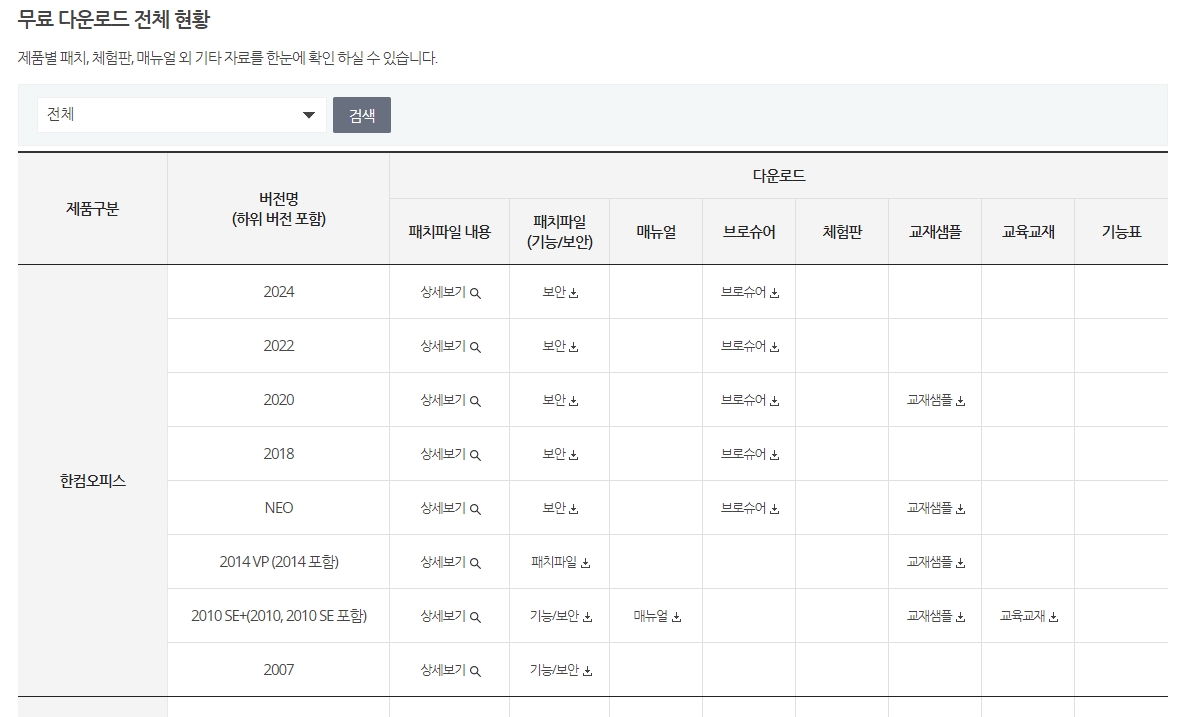Select the 2022 version name cell
The height and width of the screenshot is (717, 1185).
pos(279,346)
